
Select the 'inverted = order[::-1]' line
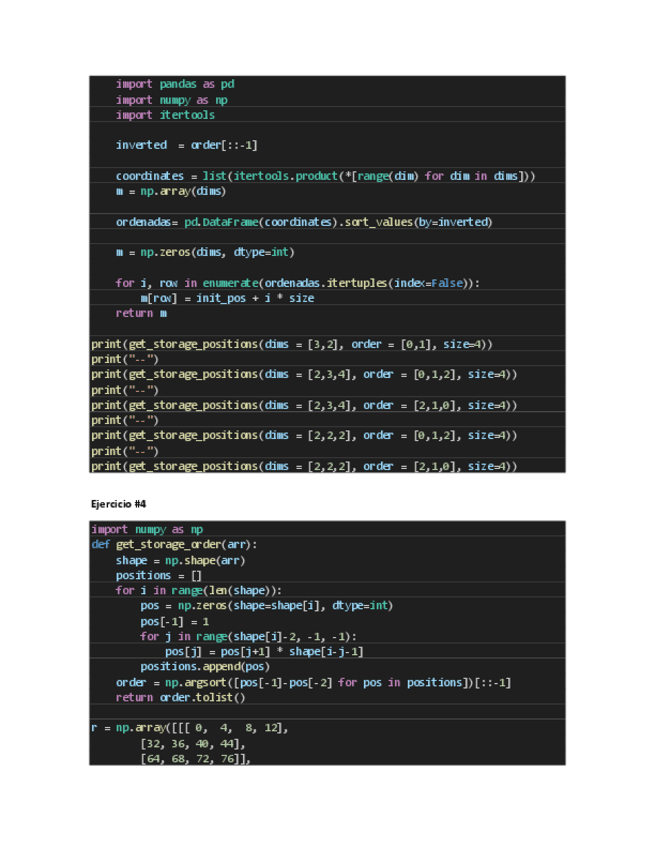[x=186, y=145]
